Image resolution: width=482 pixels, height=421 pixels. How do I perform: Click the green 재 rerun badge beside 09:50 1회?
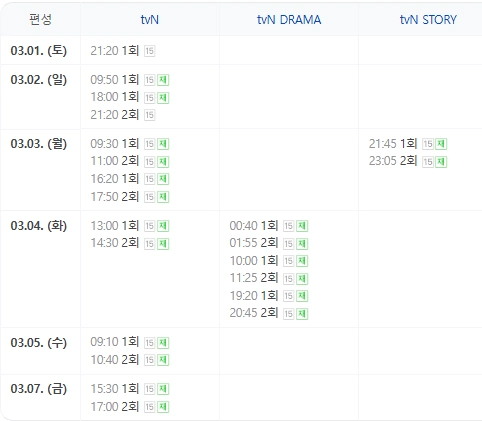click(x=163, y=80)
